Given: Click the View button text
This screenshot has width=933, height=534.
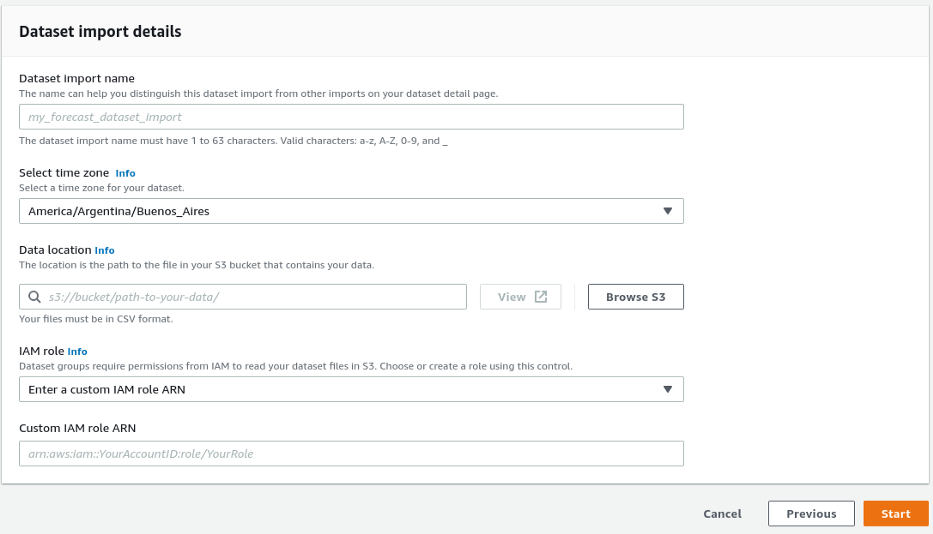Looking at the screenshot, I should [x=511, y=297].
